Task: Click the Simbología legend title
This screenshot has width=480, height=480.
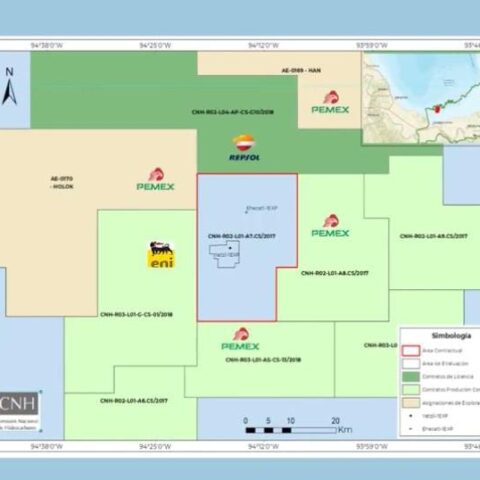Action: 451,336
